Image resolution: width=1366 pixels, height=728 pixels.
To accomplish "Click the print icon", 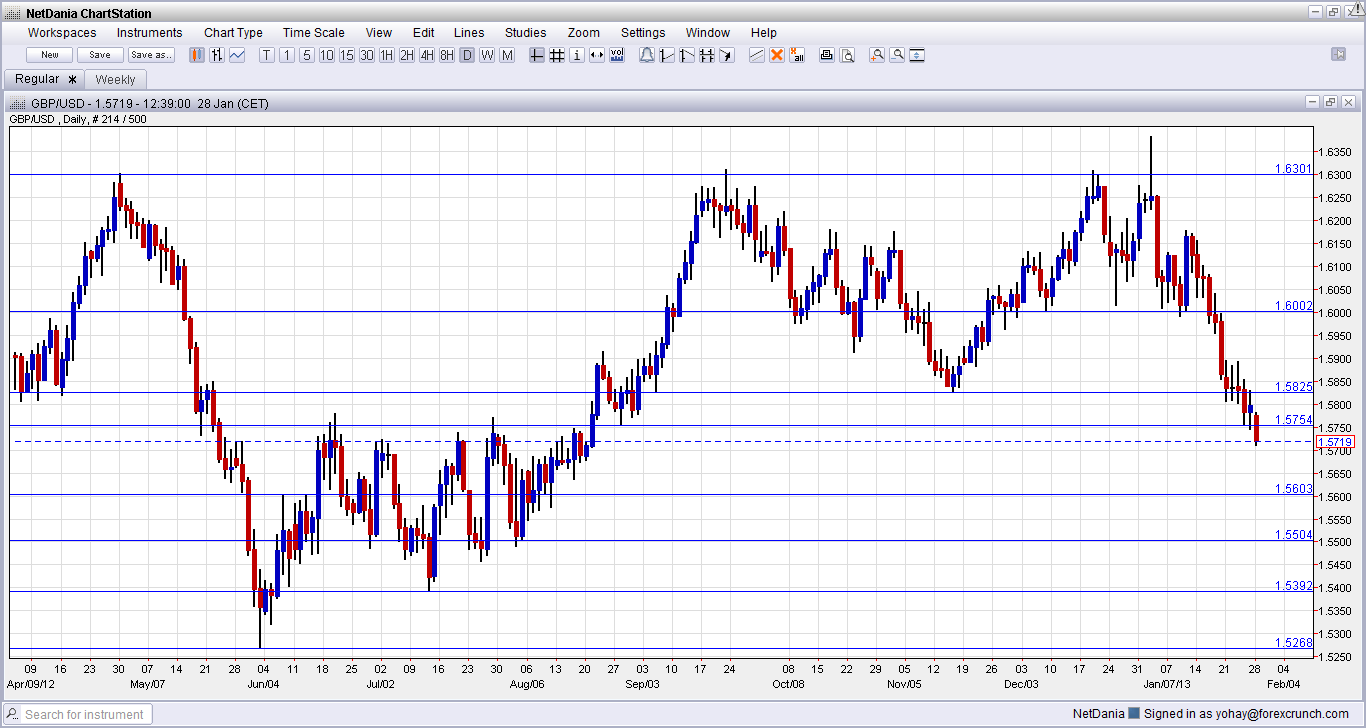I will pyautogui.click(x=827, y=55).
